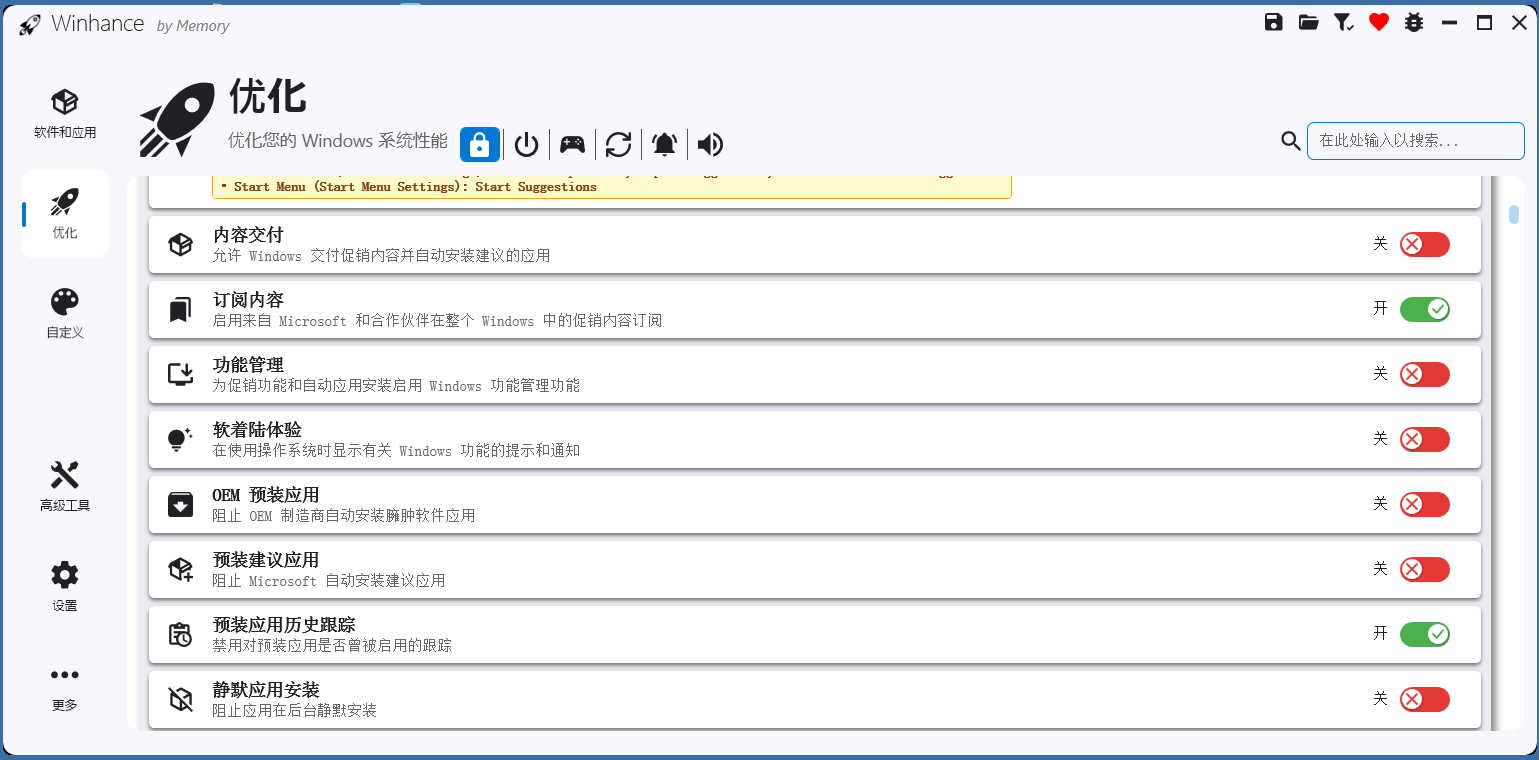Select the blue lock privacy section icon
Screen dimensions: 1539x760
pos(480,145)
